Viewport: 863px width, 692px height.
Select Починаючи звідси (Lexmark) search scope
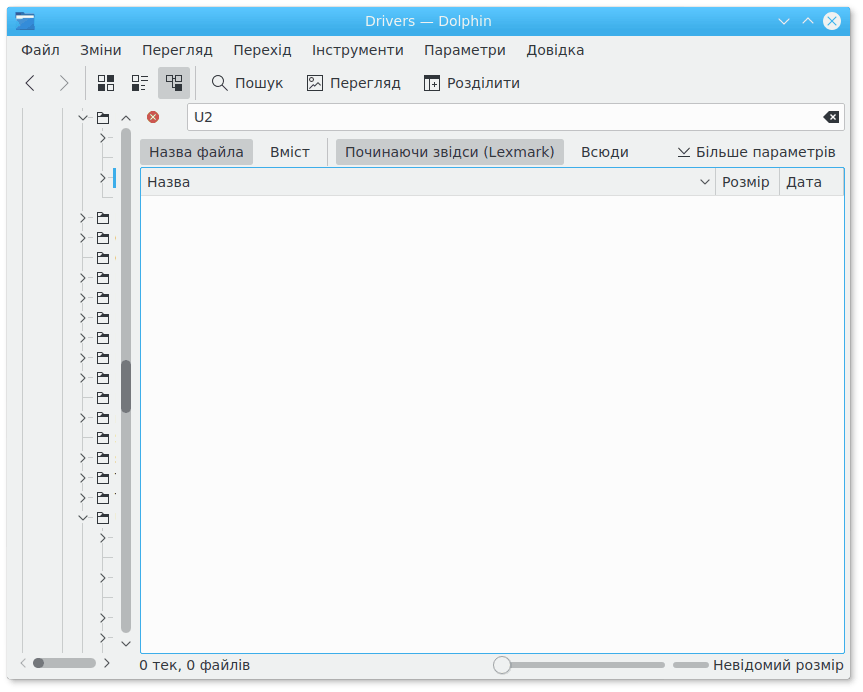coord(450,152)
